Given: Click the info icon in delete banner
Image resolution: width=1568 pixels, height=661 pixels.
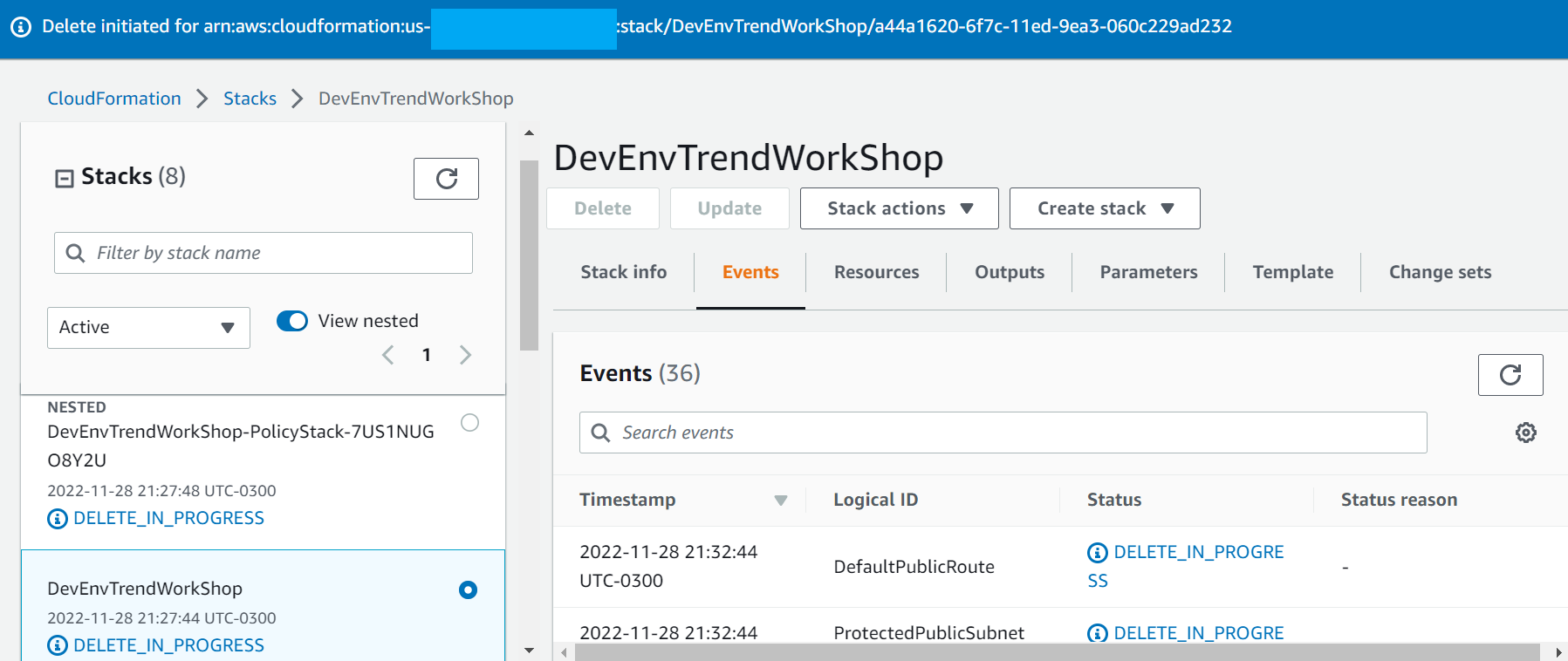Looking at the screenshot, I should coord(21,26).
